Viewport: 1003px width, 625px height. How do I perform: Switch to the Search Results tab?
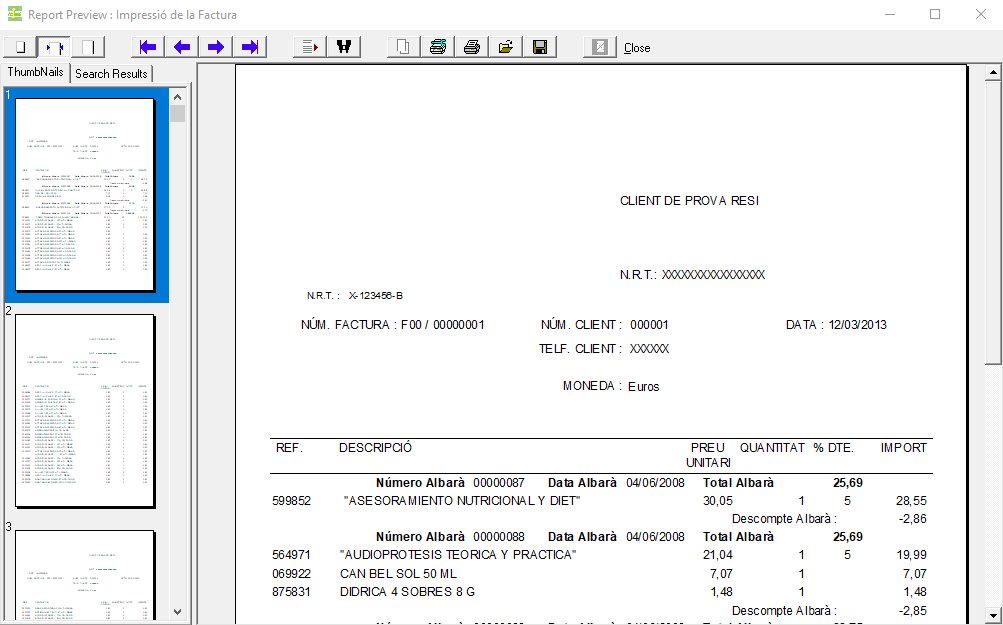[x=111, y=74]
